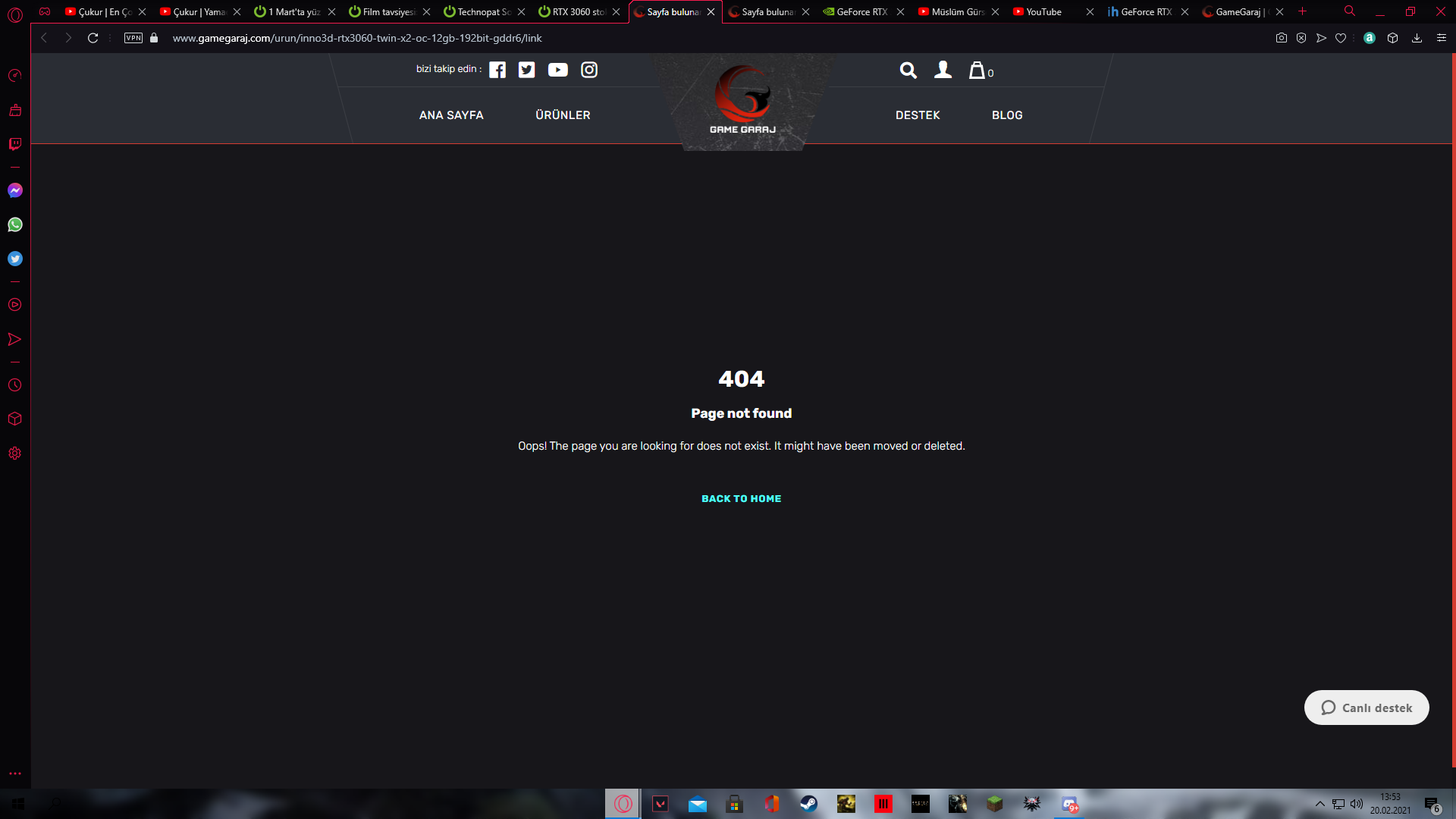Click the user account icon
1456x819 pixels.
(943, 70)
